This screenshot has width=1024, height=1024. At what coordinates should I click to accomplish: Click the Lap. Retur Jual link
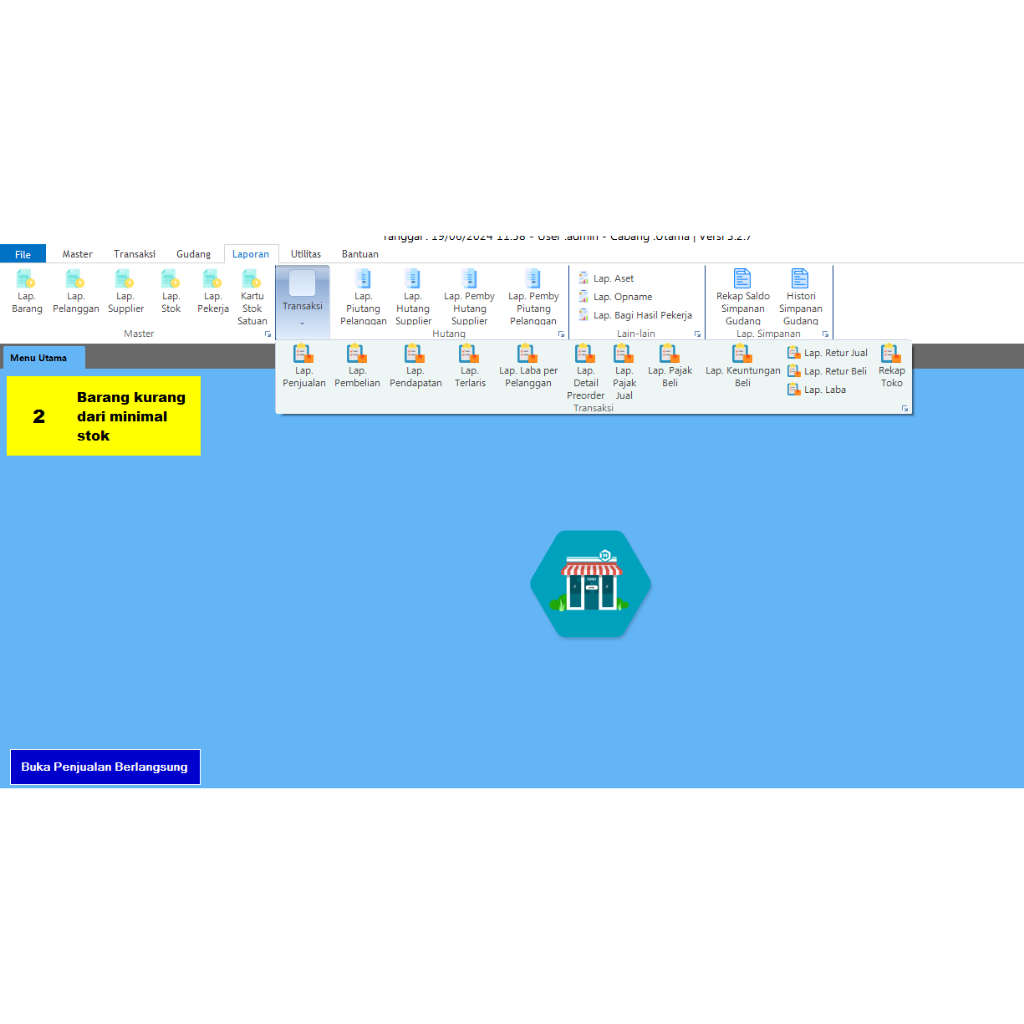(x=827, y=353)
